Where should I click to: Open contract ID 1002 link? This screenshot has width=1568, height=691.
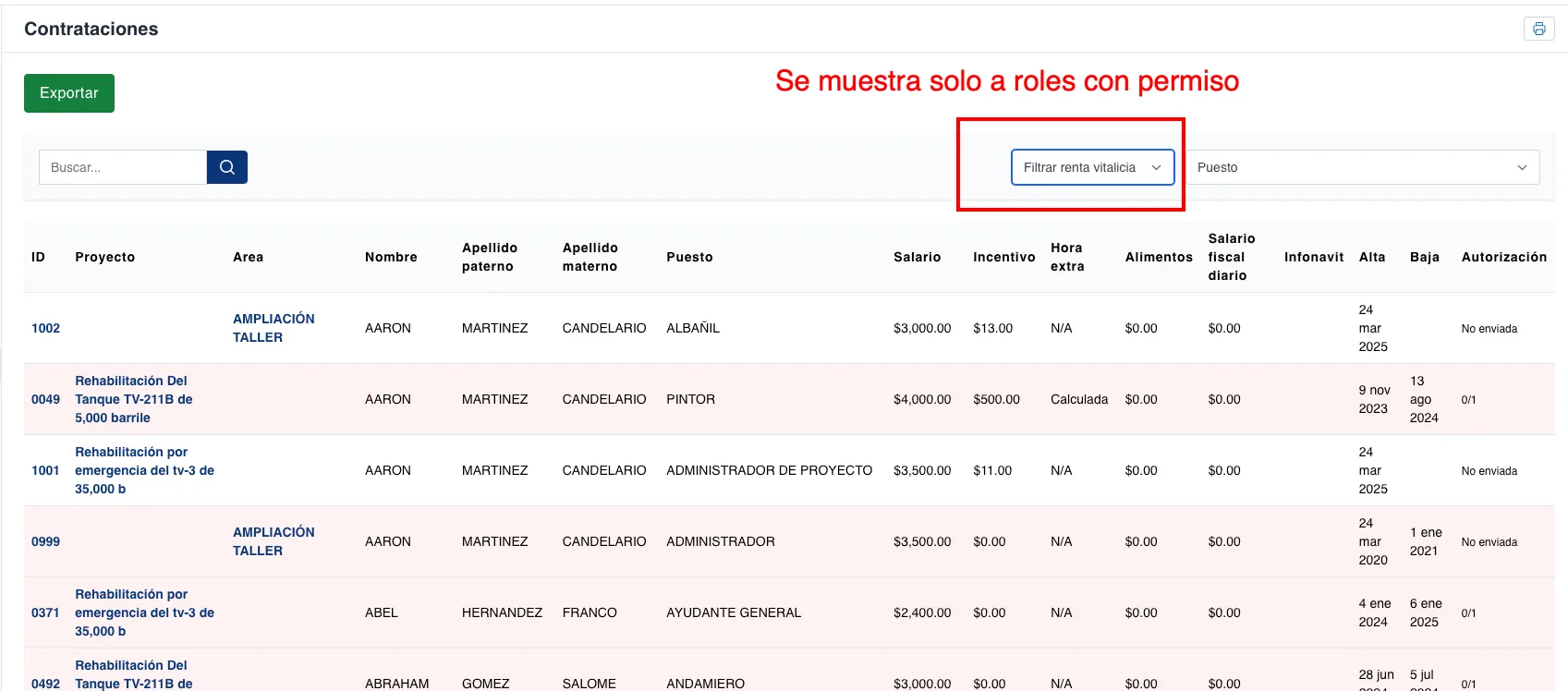coord(45,328)
